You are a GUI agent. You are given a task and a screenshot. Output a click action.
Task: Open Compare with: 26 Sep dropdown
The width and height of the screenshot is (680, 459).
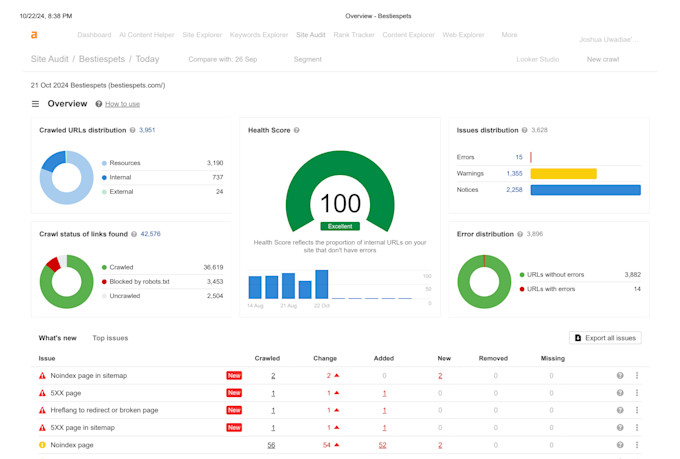222,59
